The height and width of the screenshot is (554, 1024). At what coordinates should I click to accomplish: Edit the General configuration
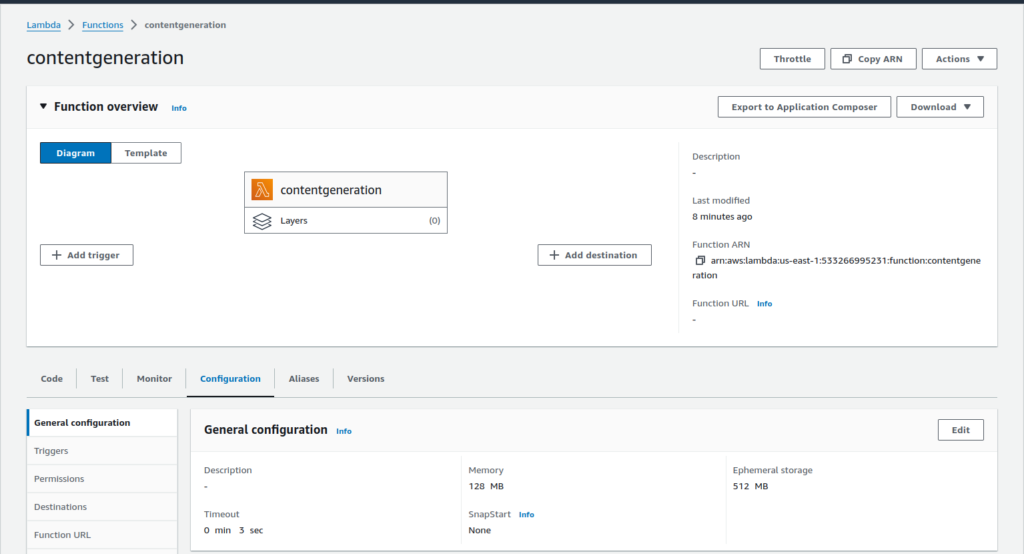tap(961, 430)
